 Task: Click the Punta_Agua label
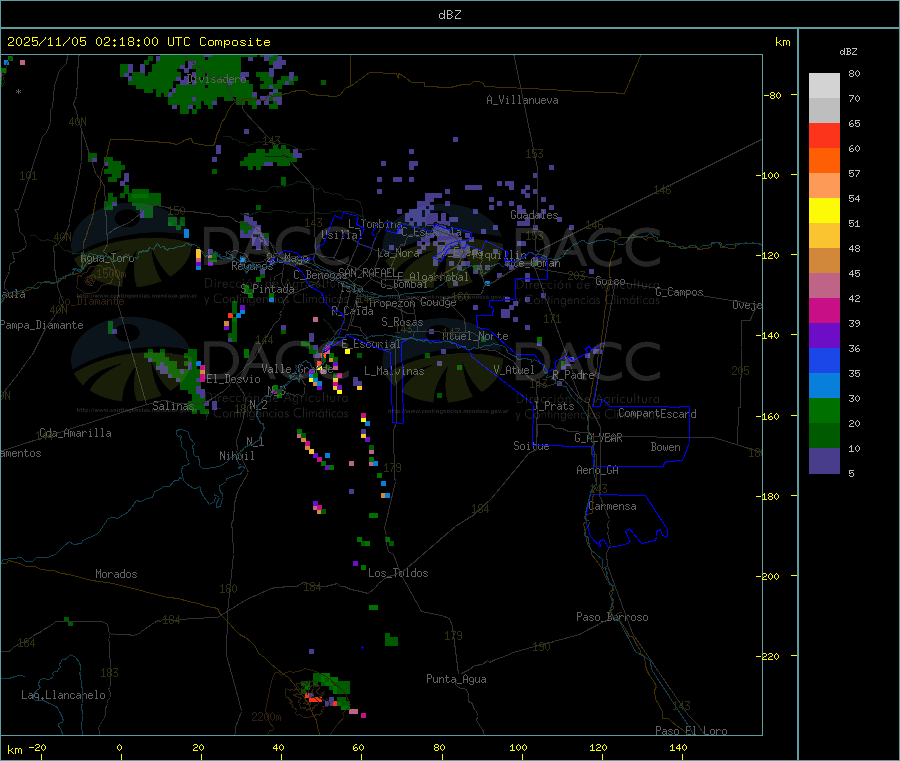coord(456,679)
